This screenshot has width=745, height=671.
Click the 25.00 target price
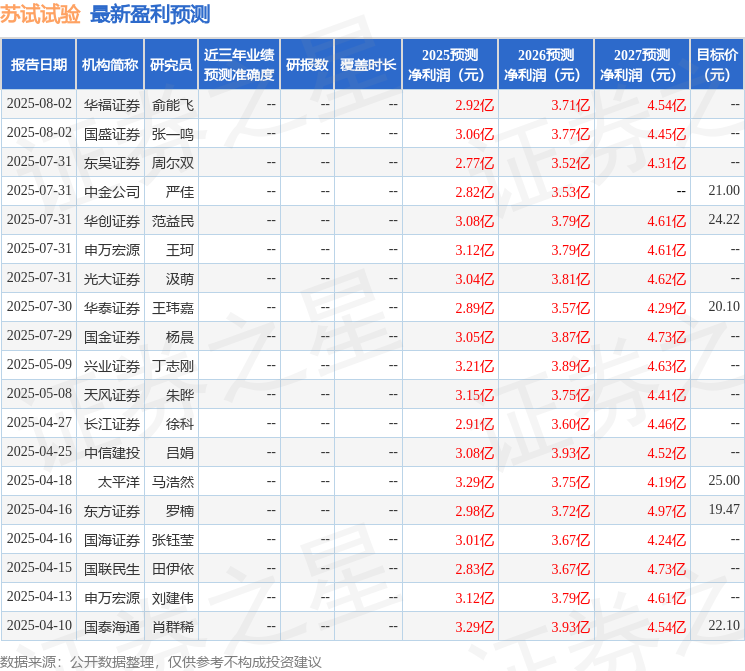[724, 480]
